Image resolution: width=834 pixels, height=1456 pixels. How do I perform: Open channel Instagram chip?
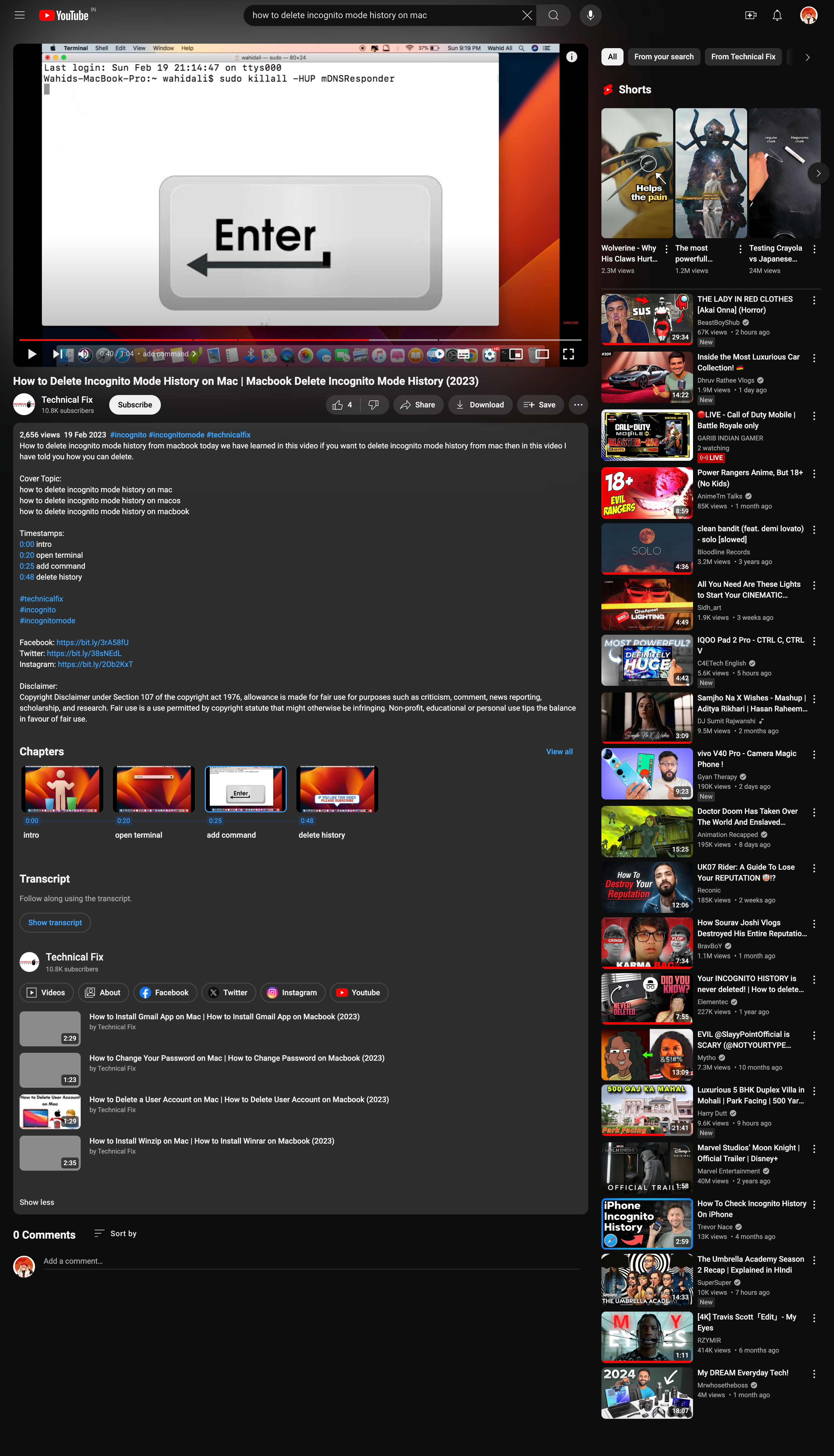[293, 993]
